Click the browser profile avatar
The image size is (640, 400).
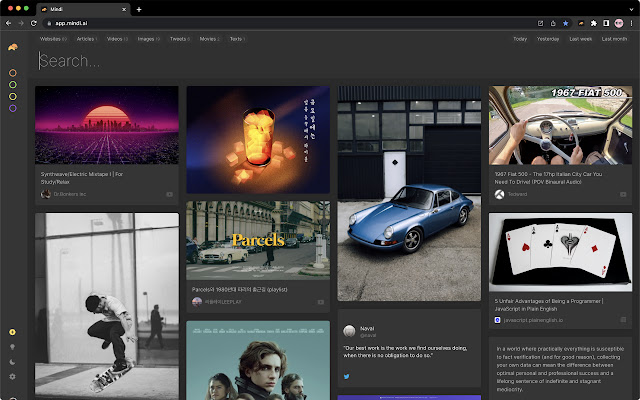[x=619, y=23]
